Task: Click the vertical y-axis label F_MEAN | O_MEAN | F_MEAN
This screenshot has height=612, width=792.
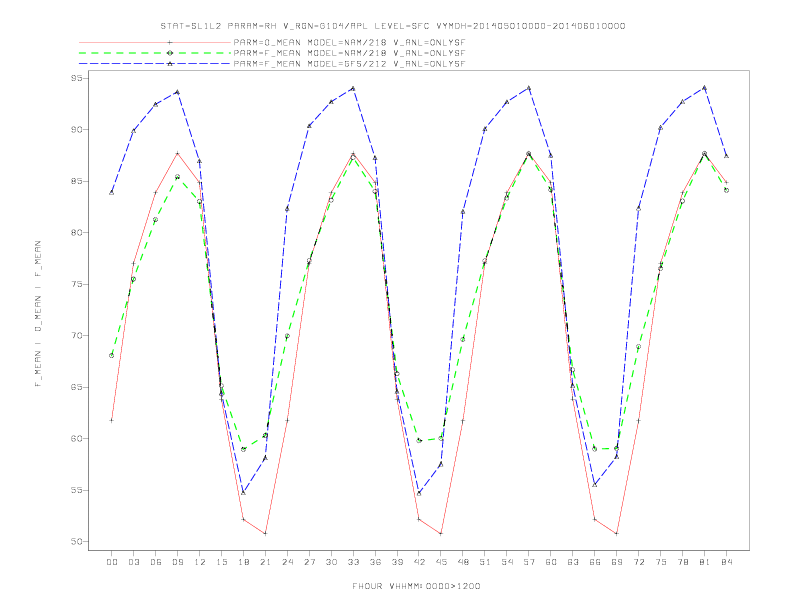Action: coord(38,314)
